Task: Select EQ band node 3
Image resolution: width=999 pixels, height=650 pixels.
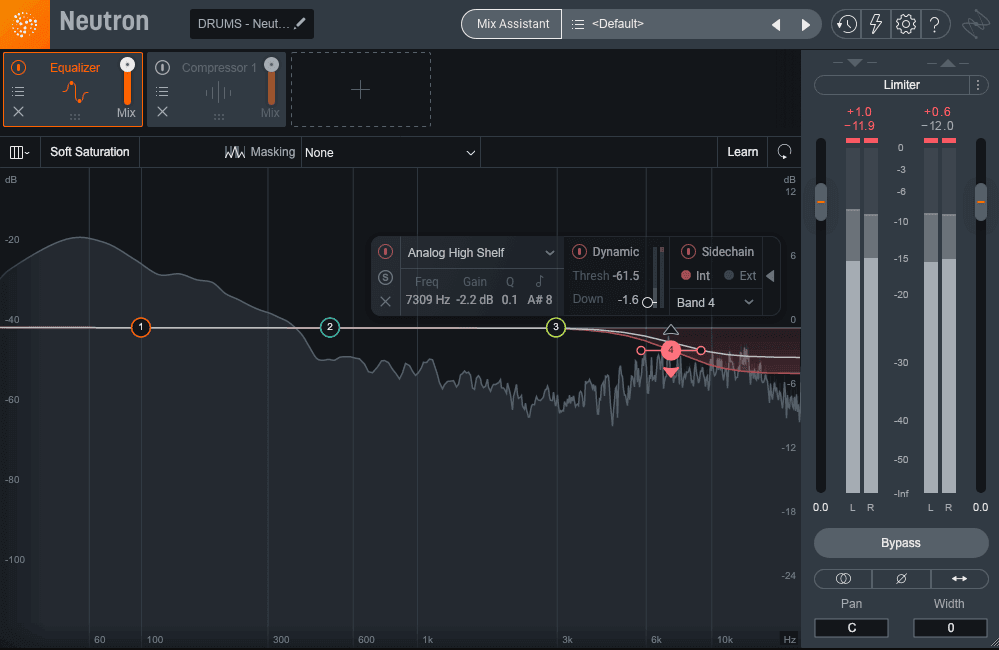Action: tap(556, 327)
